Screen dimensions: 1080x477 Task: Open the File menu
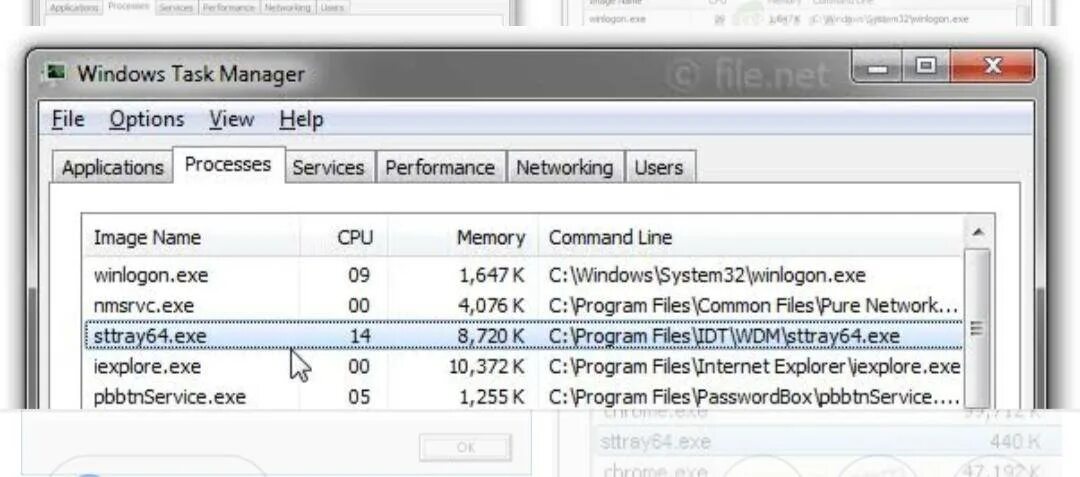point(68,120)
